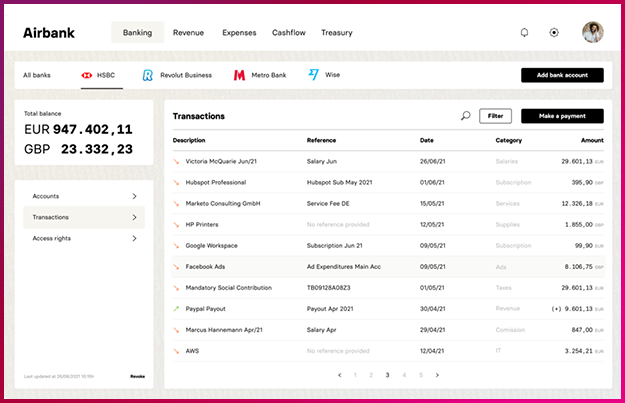This screenshot has height=403, width=625.
Task: Click the EUR 947.402,11 total balance
Action: (x=78, y=130)
